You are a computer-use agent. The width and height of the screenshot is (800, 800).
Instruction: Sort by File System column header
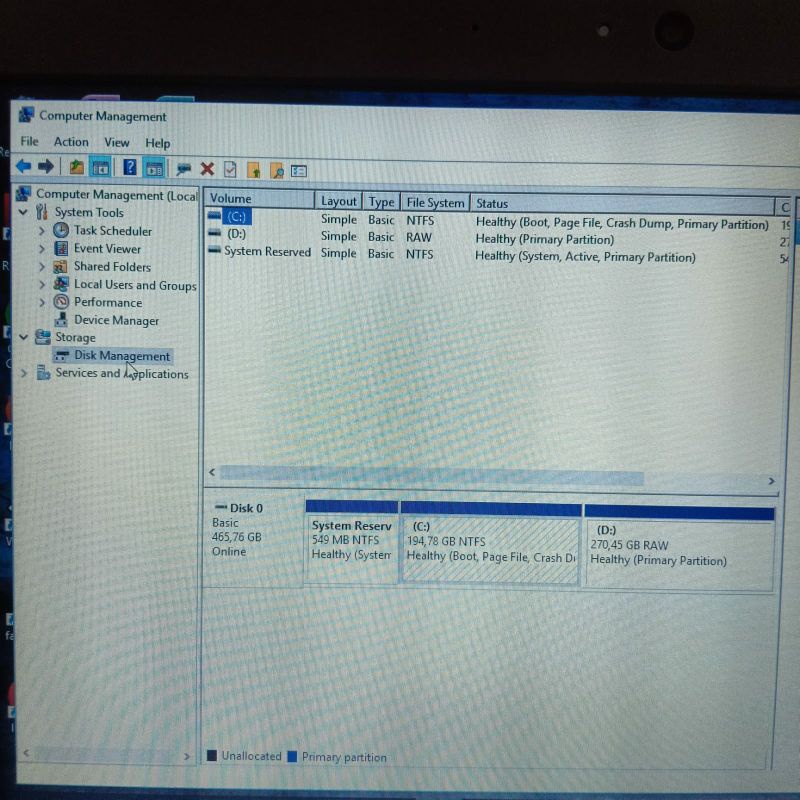coord(435,202)
